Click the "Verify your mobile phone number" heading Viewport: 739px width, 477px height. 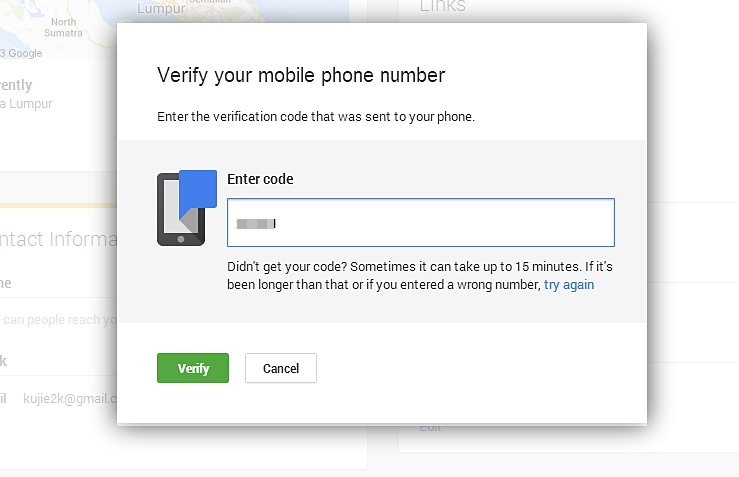click(x=301, y=75)
